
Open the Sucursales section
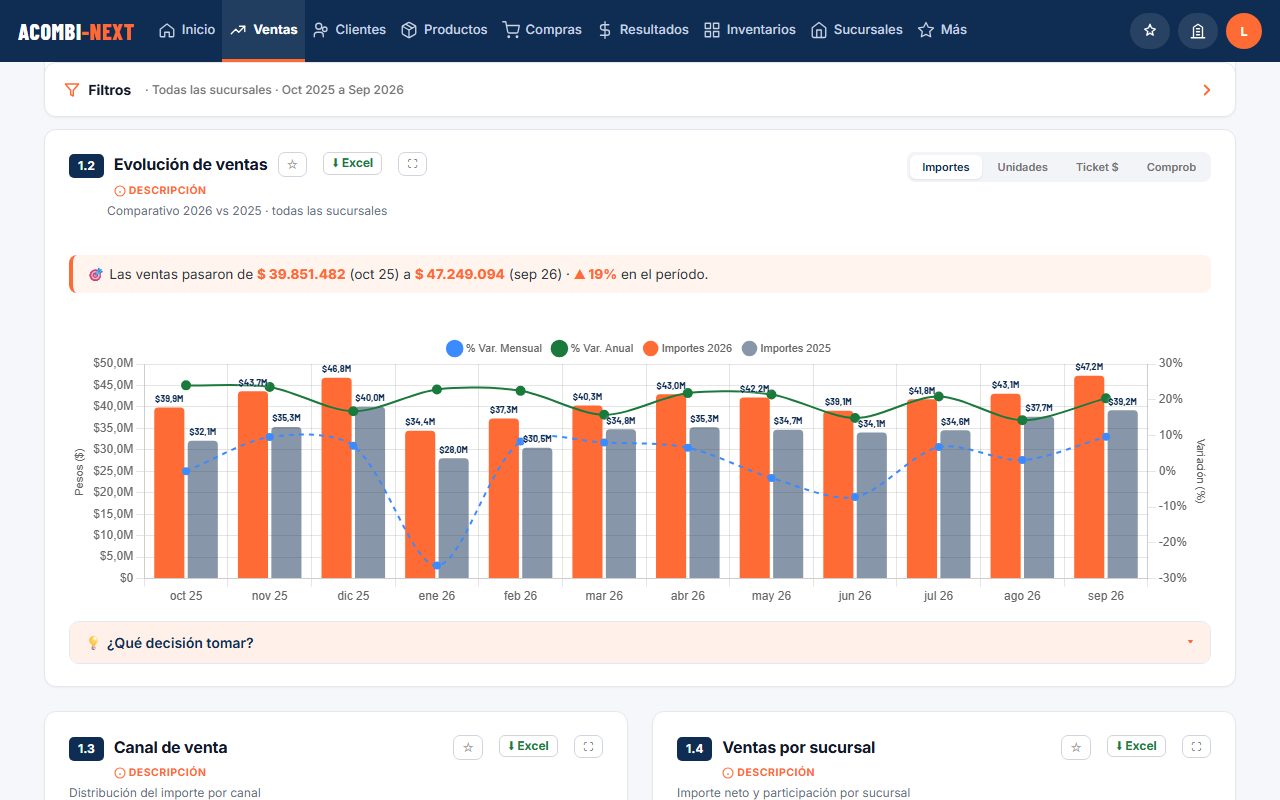coord(857,30)
